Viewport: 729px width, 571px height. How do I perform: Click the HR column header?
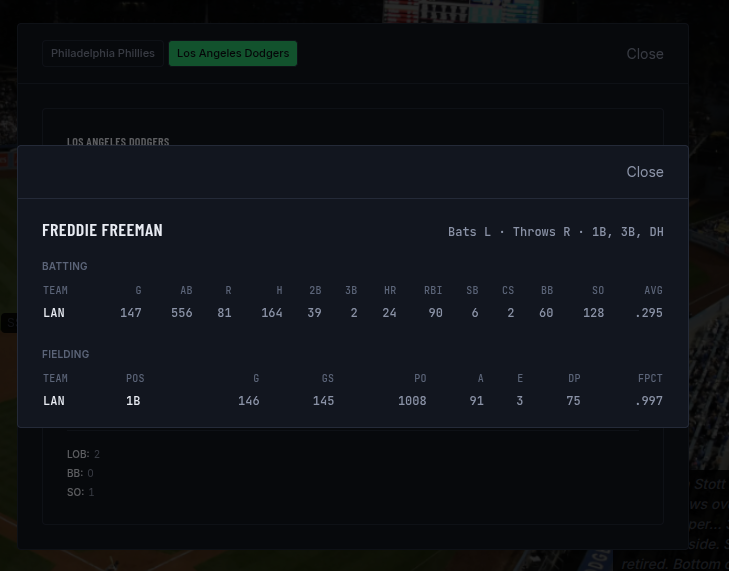[x=390, y=291]
